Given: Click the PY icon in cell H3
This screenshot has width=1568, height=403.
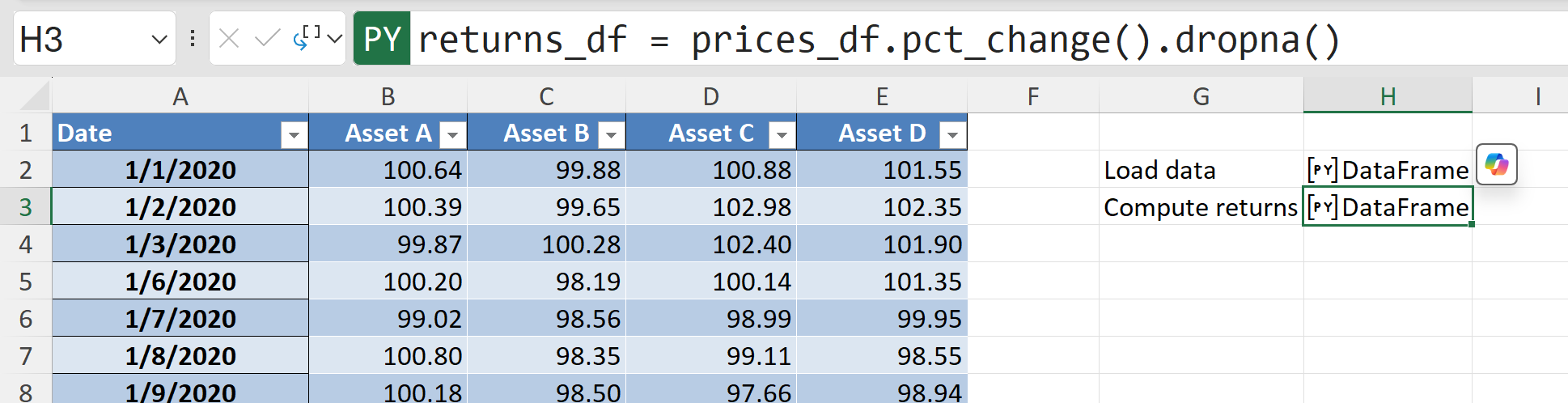Looking at the screenshot, I should tap(1322, 207).
